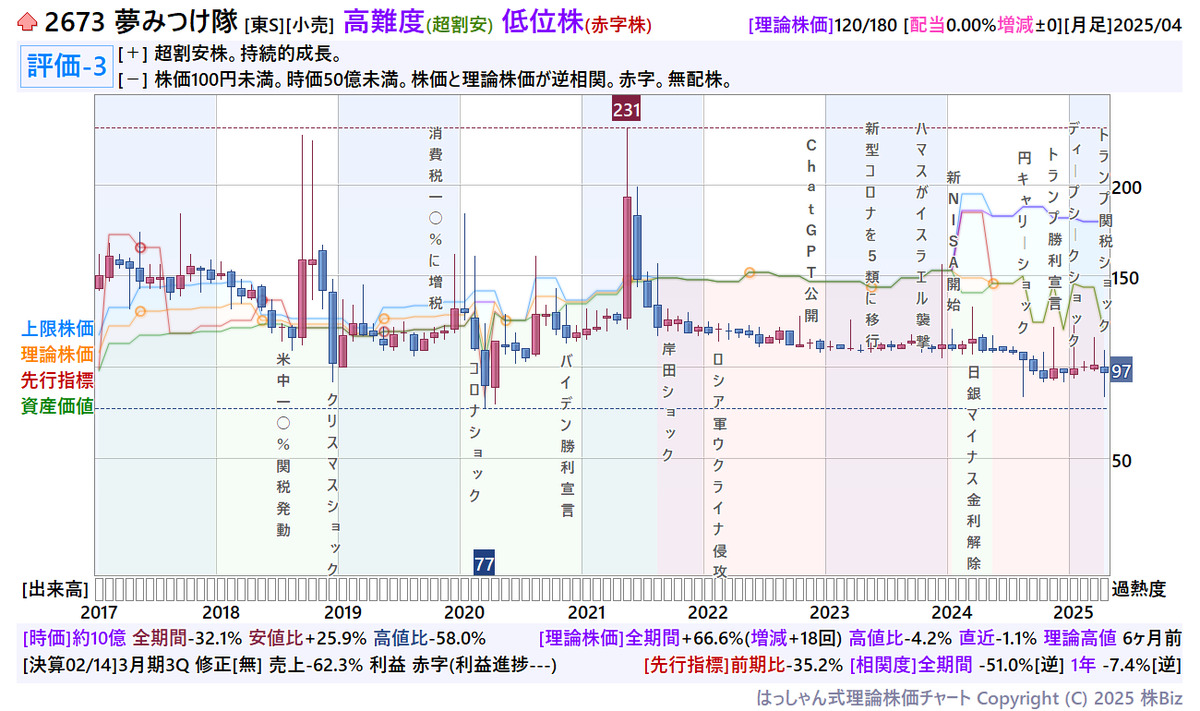1200x711 pixels.
Task: Click the 資産価値 legend label
Action: [57, 405]
